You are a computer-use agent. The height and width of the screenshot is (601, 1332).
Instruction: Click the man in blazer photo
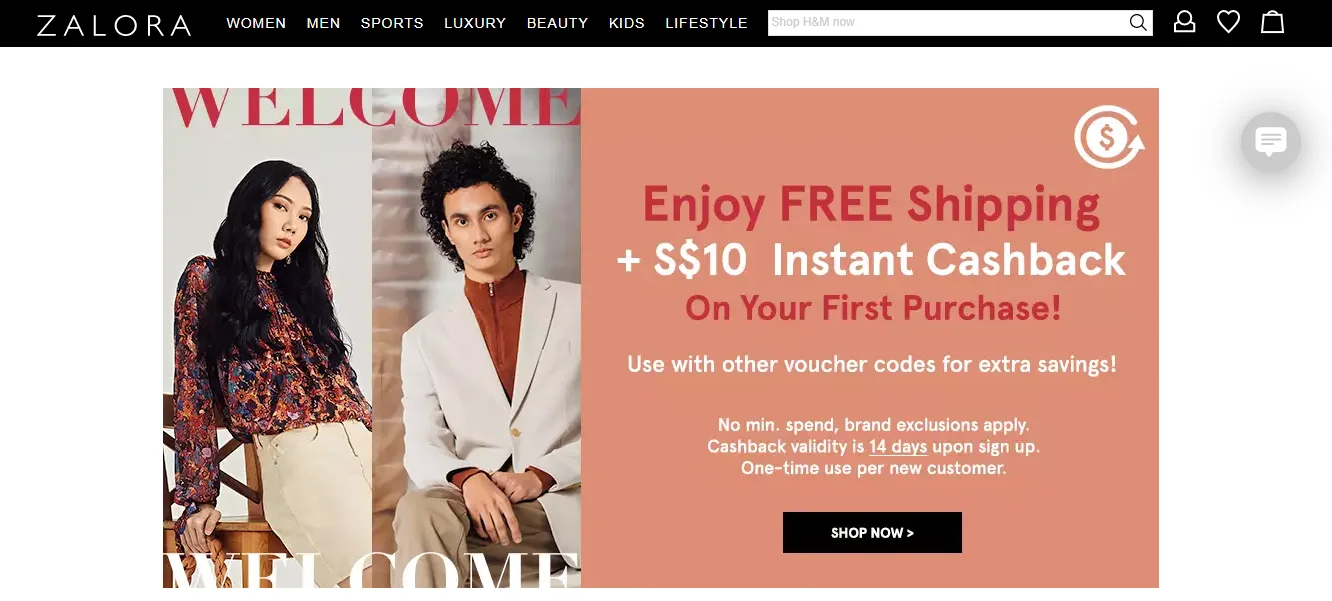tap(476, 338)
